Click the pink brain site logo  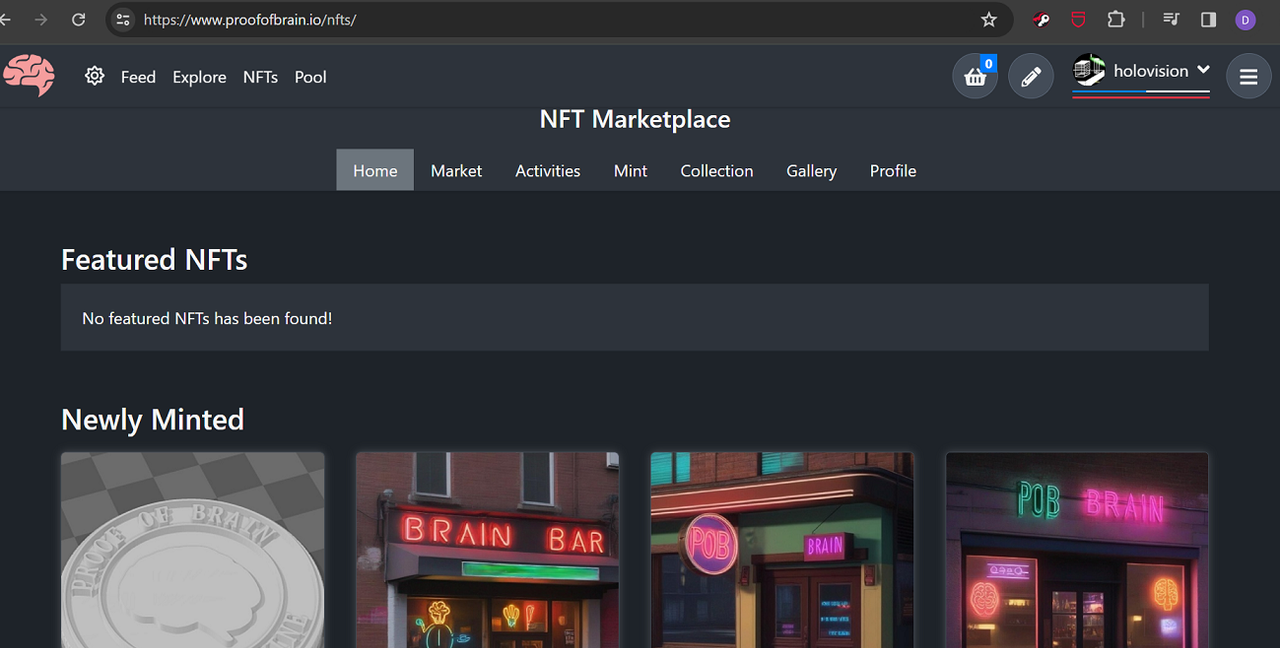pyautogui.click(x=29, y=76)
